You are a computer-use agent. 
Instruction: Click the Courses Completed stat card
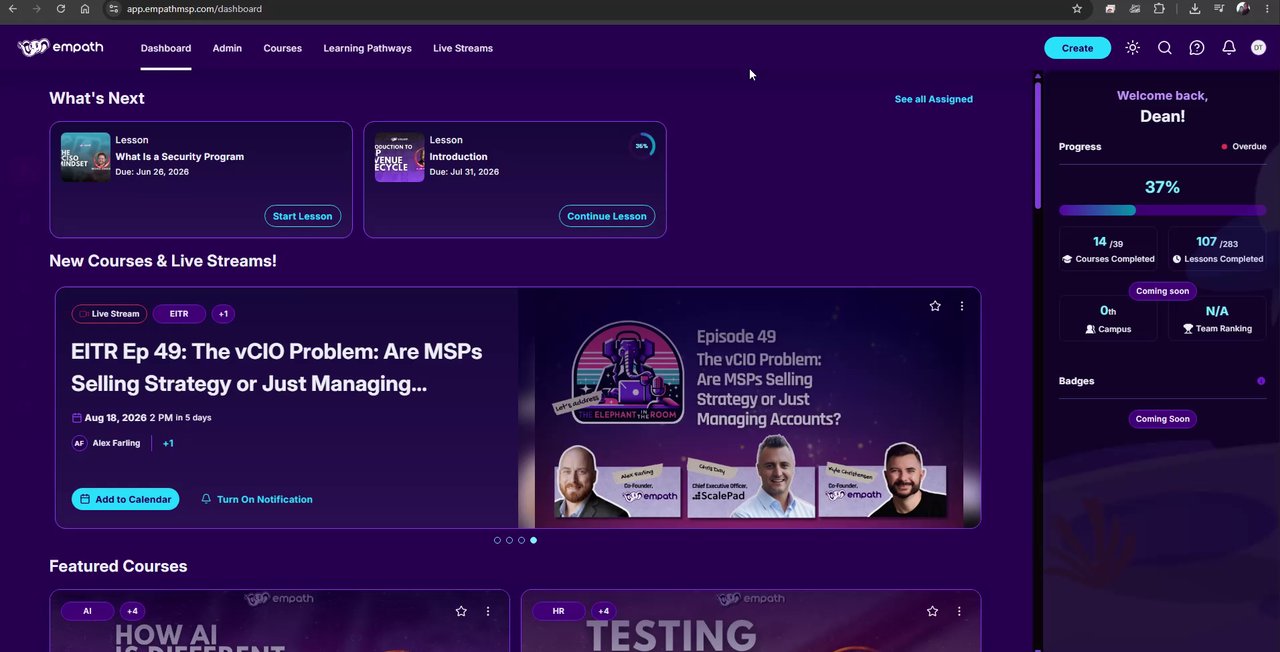1108,249
